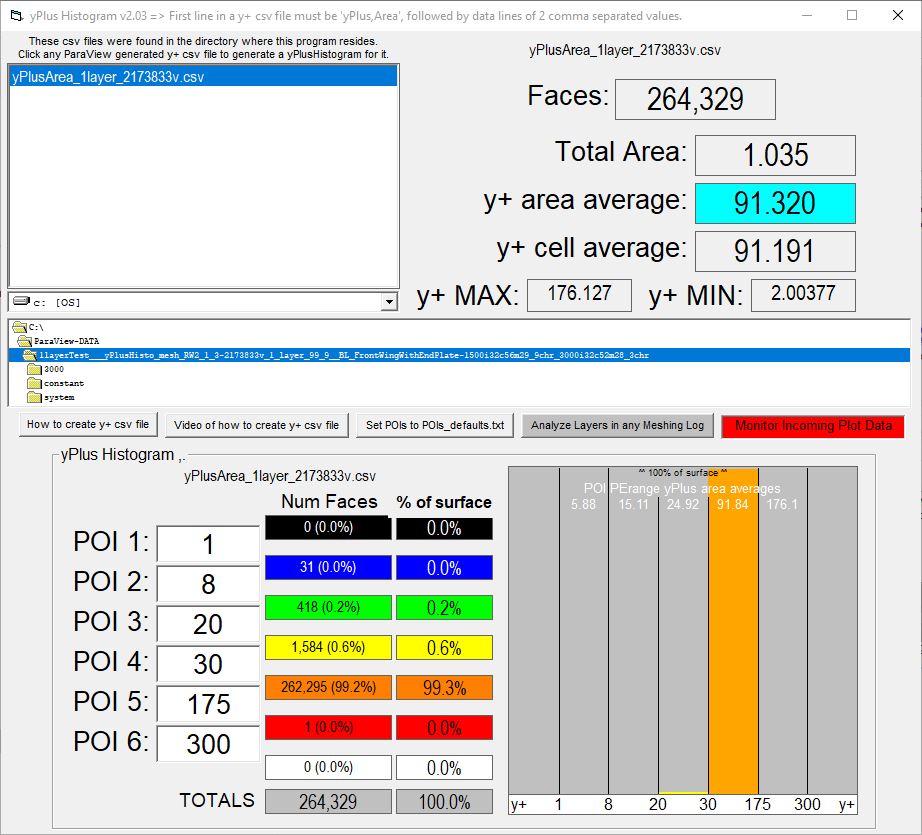Click the red 'Monitor Incoming Plot Data' button
The width and height of the screenshot is (922, 835).
813,425
